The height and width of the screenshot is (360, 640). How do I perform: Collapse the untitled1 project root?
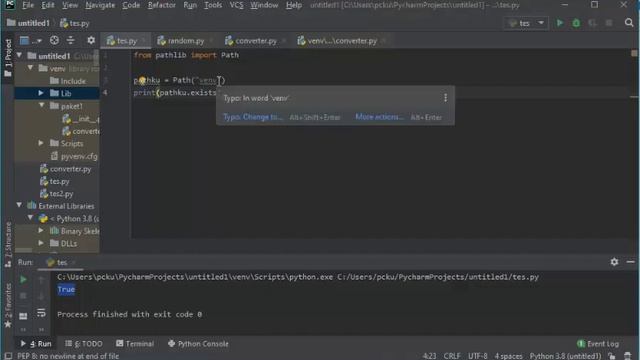click(x=19, y=55)
